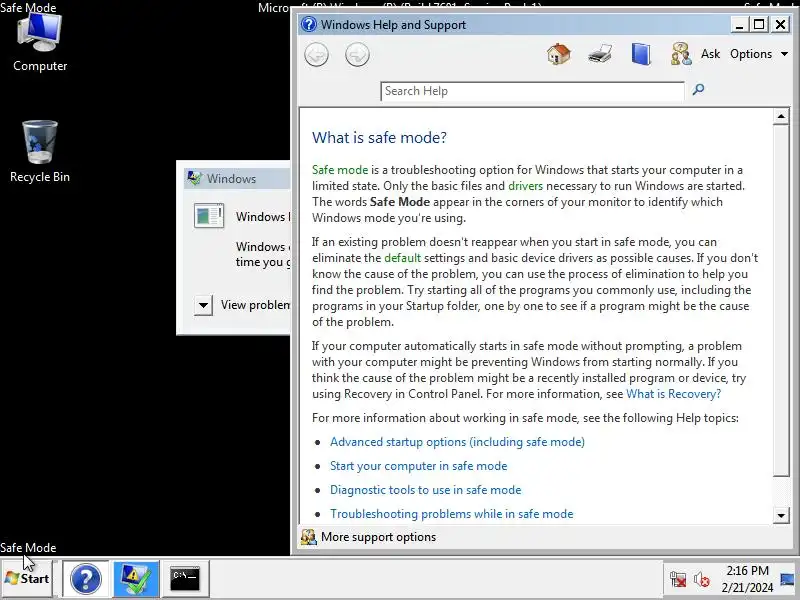The width and height of the screenshot is (800, 600).
Task: Follow the What is Recovery? link
Action: pos(673,394)
